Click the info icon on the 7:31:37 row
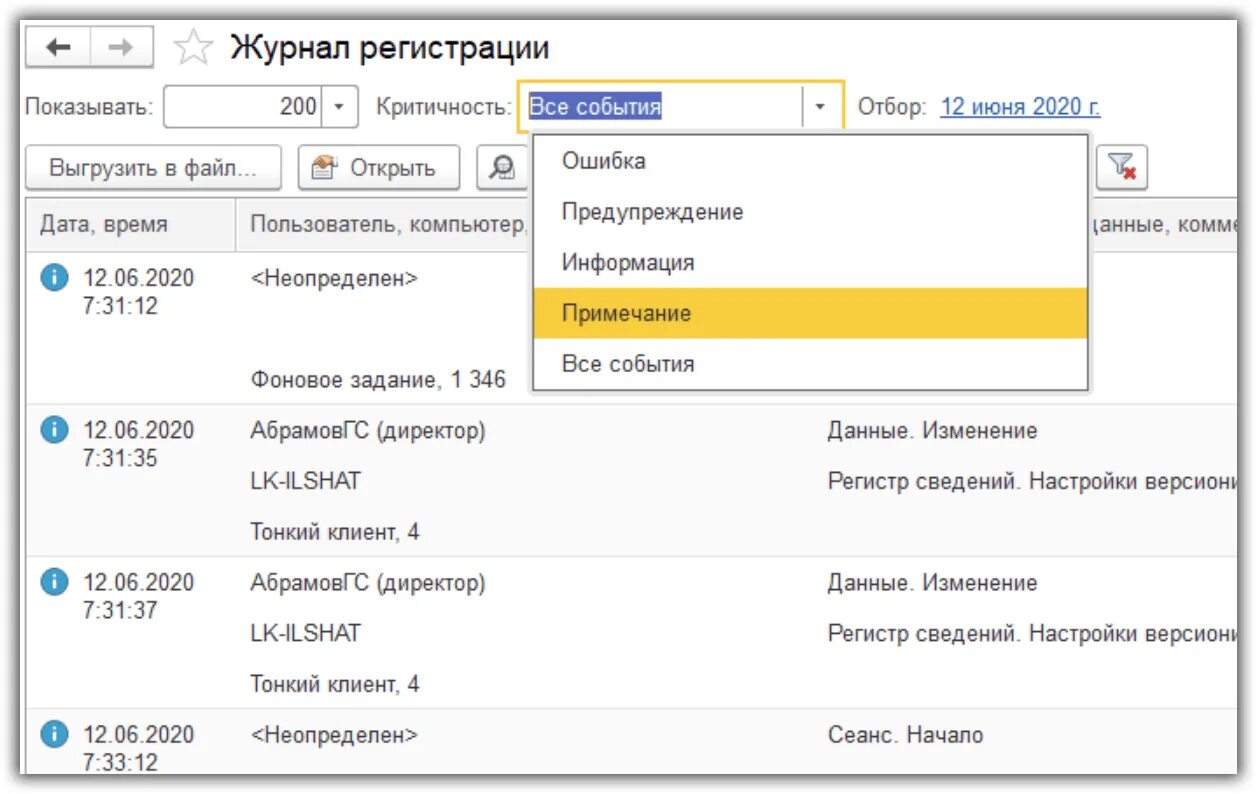Viewport: 1257px width, 794px height. pyautogui.click(x=54, y=583)
